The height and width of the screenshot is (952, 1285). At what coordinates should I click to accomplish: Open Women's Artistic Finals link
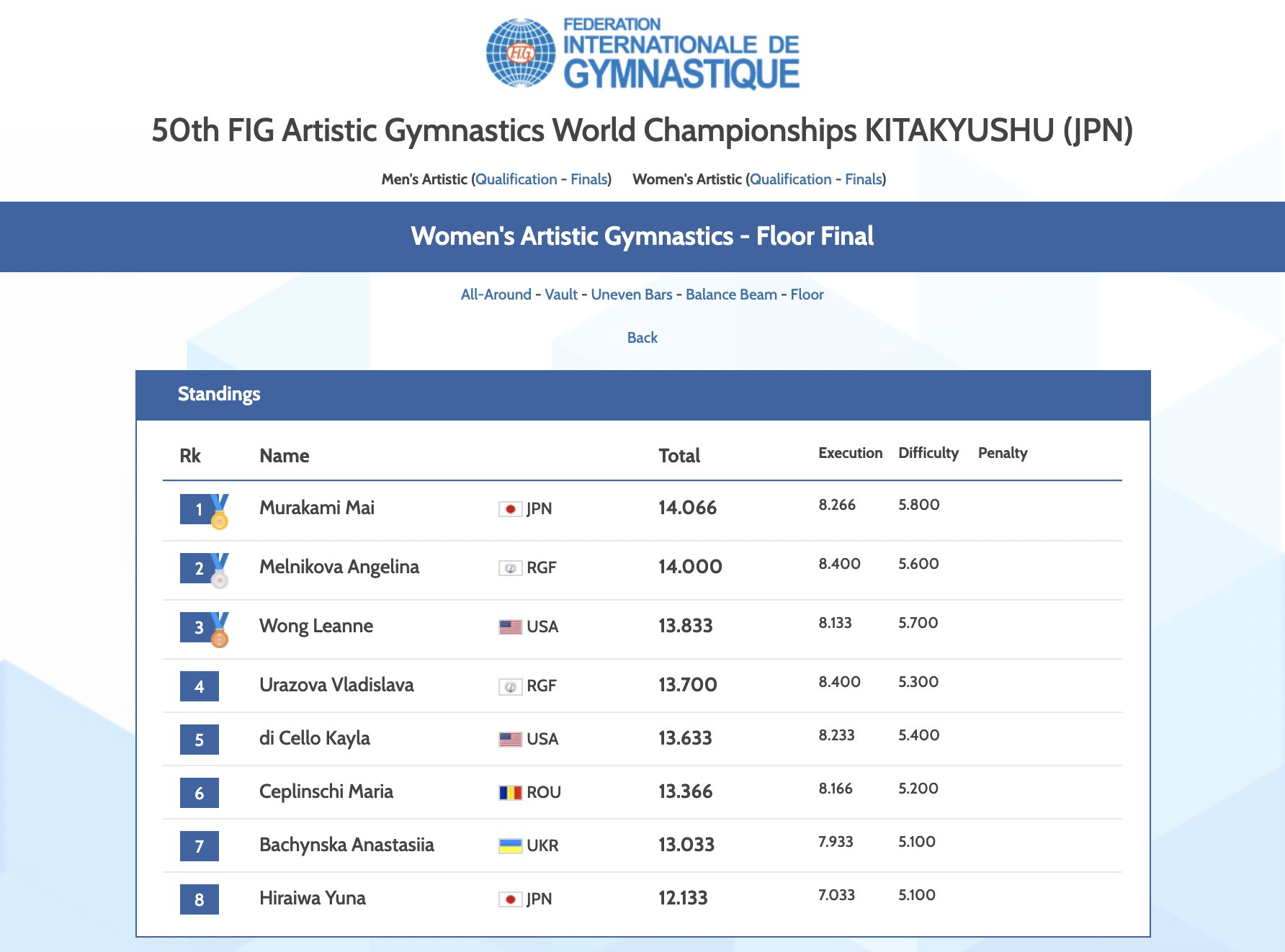(x=864, y=179)
